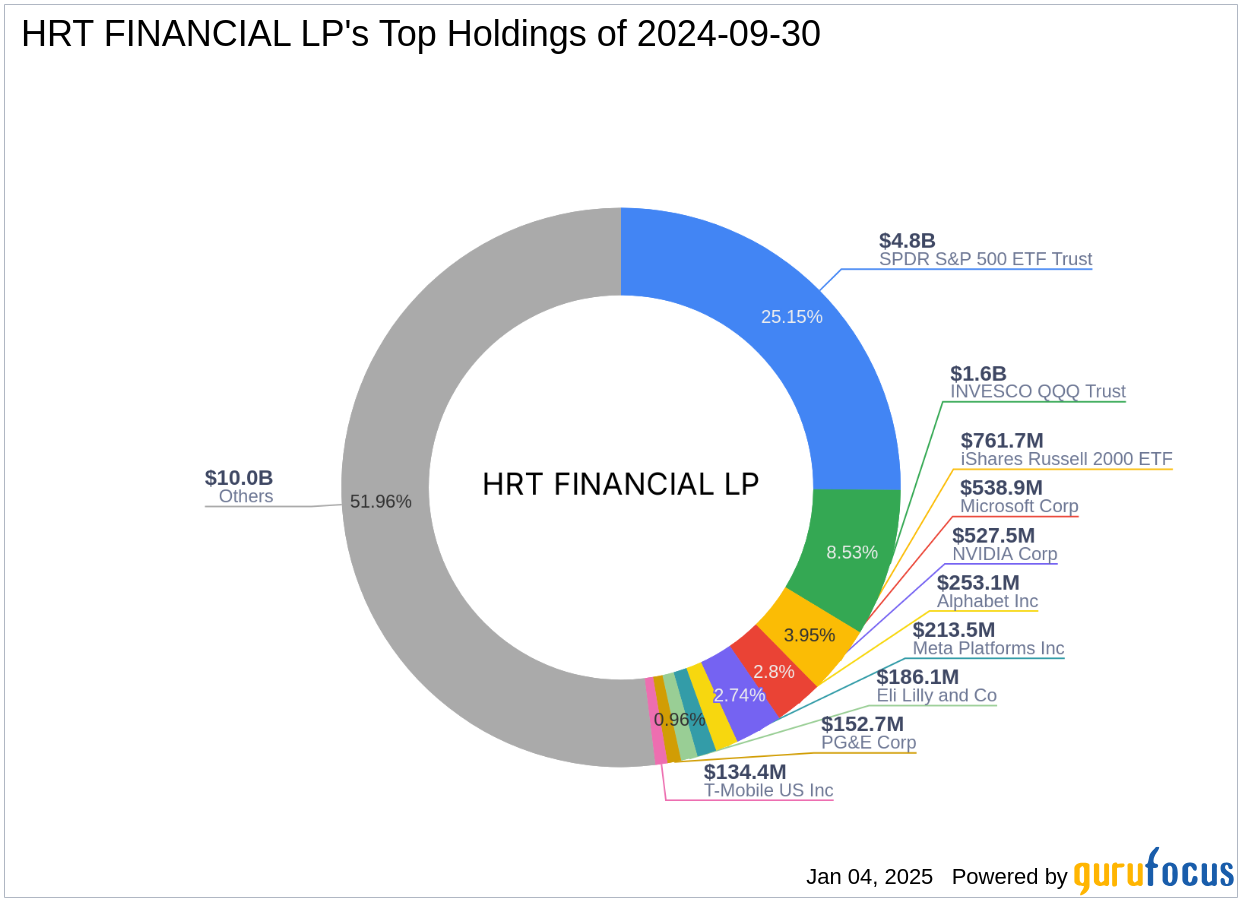Click the Microsoft Corp label
Image resolution: width=1242 pixels, height=902 pixels.
1019,506
